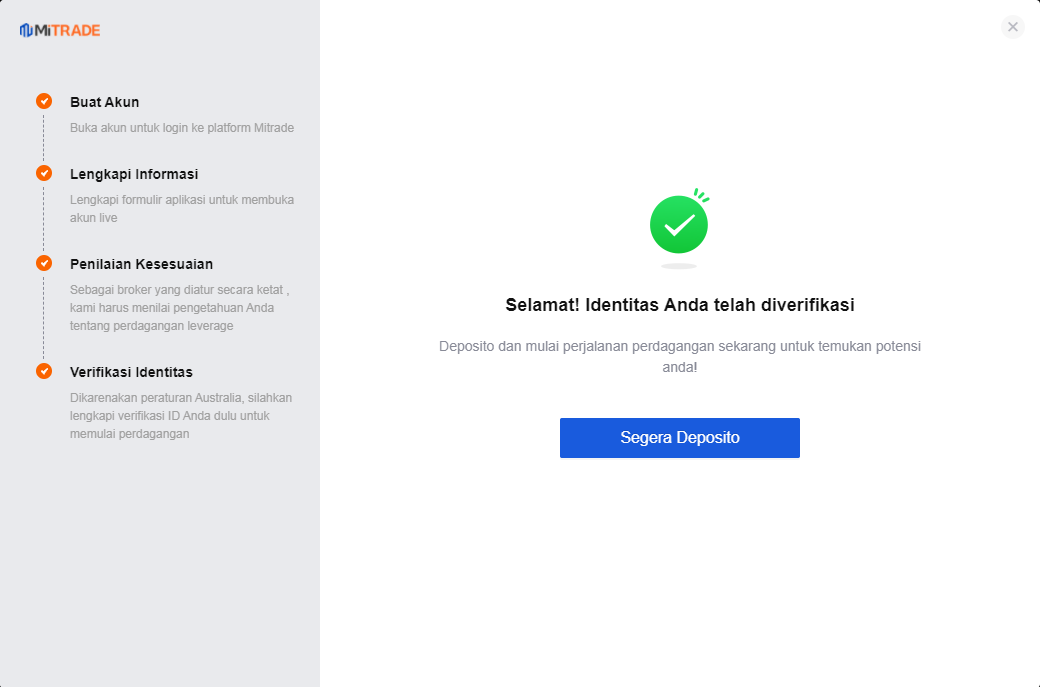This screenshot has width=1040, height=687.
Task: Click the MiTRADE wordmark text
Action: click(68, 30)
